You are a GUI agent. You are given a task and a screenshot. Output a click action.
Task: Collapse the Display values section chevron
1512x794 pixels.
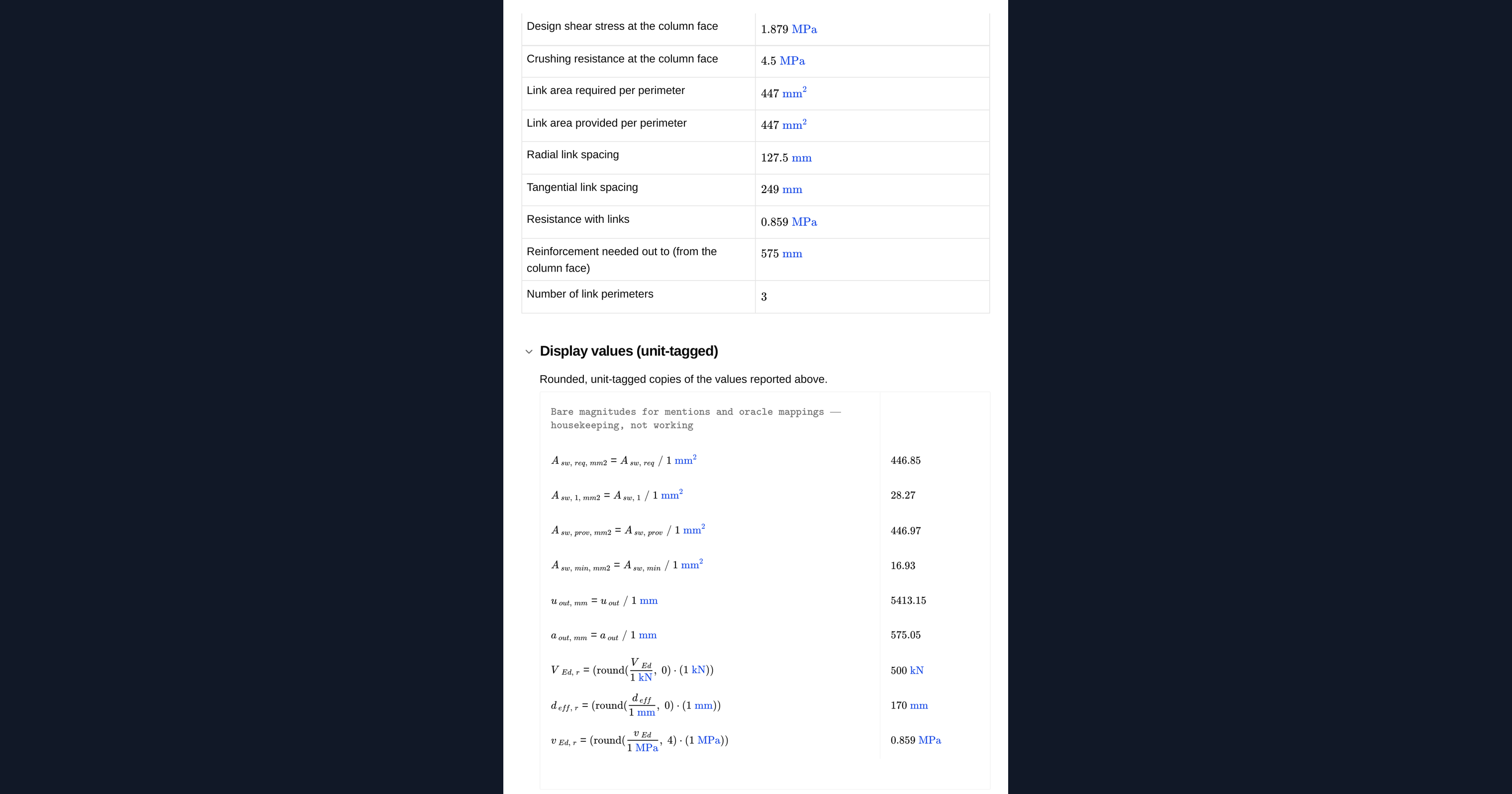(x=529, y=352)
